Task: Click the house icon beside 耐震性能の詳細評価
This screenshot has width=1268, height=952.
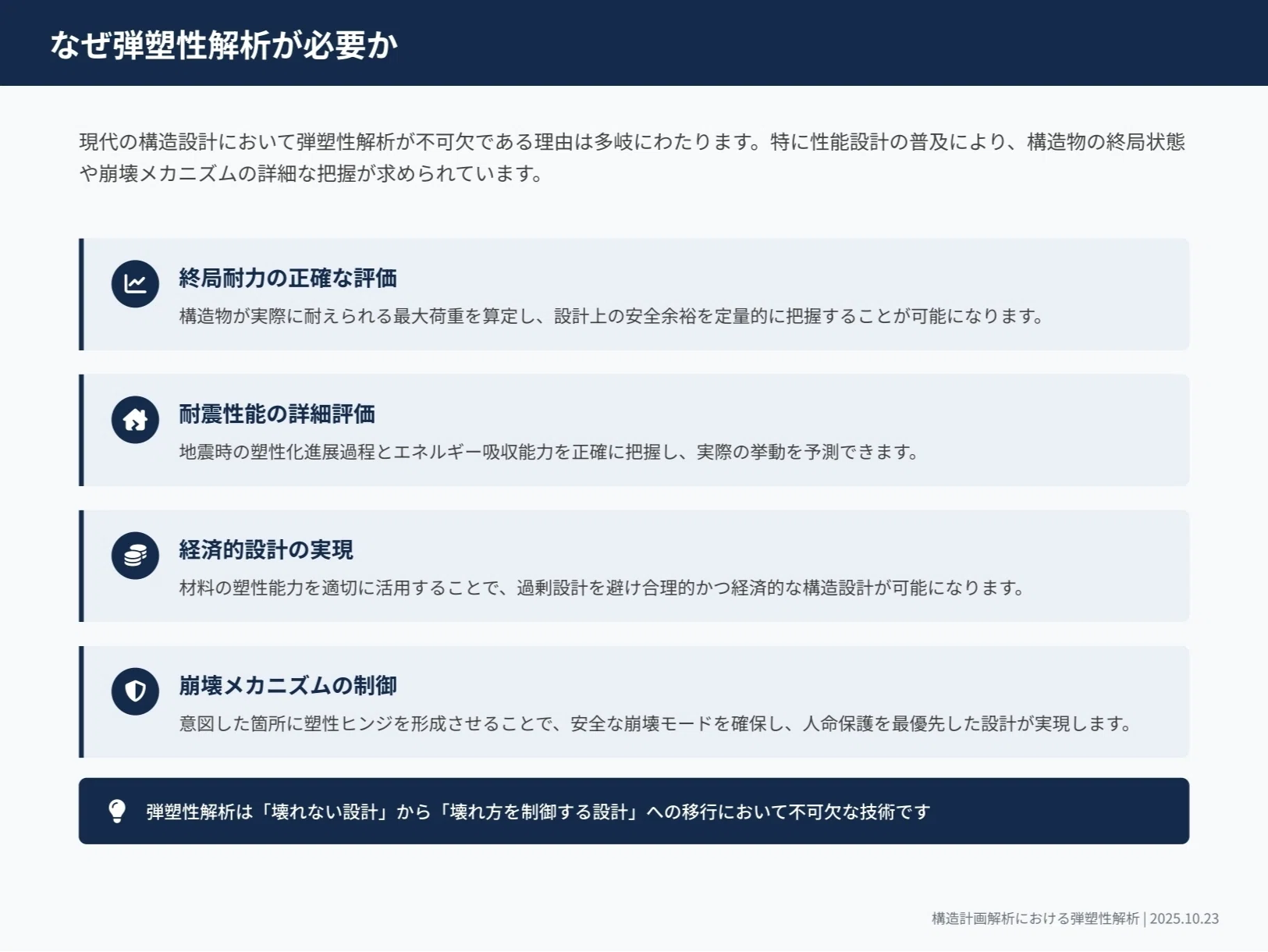Action: (135, 419)
